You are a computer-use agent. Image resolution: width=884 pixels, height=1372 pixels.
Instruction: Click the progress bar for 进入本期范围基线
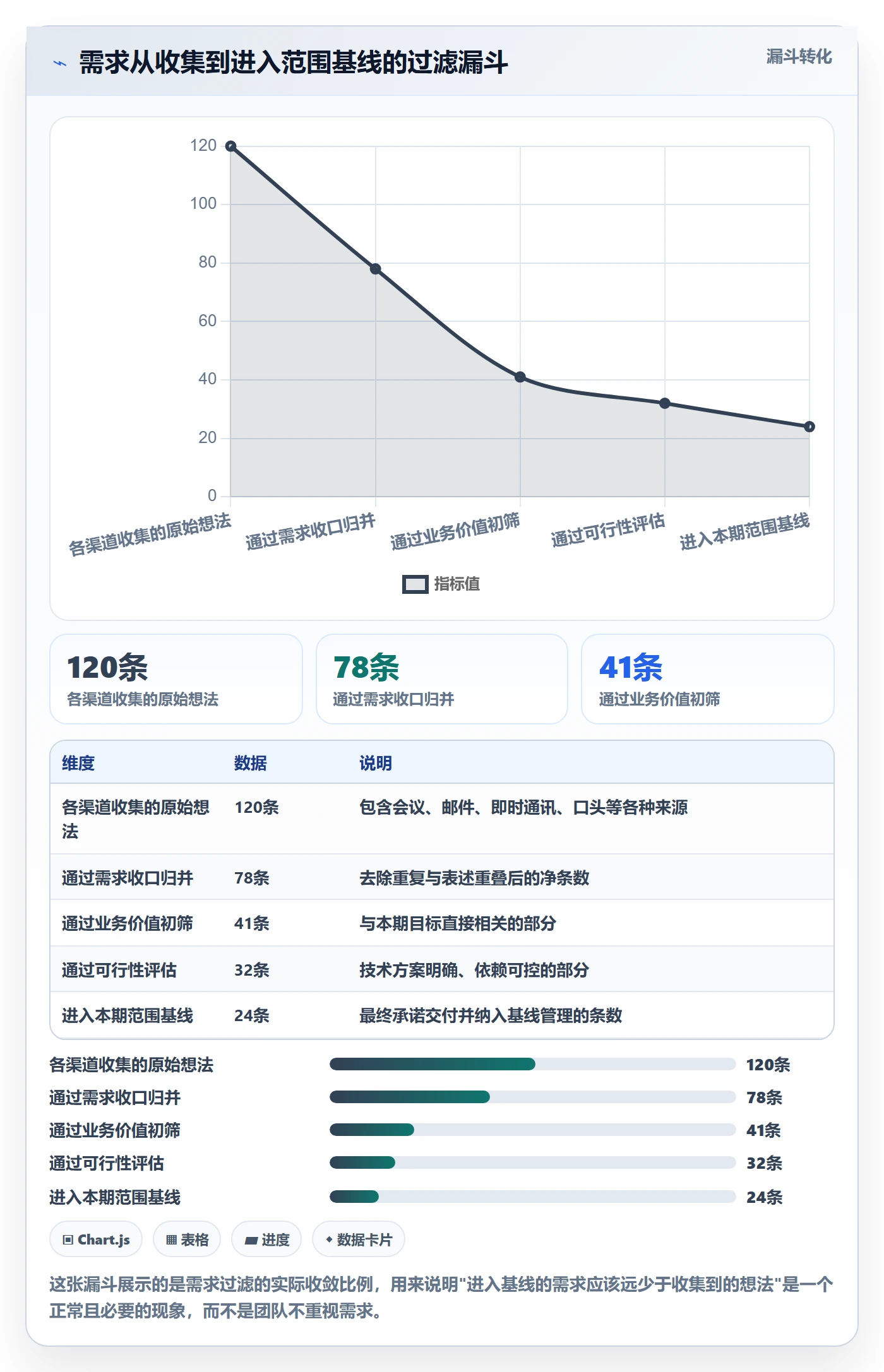pos(532,1197)
